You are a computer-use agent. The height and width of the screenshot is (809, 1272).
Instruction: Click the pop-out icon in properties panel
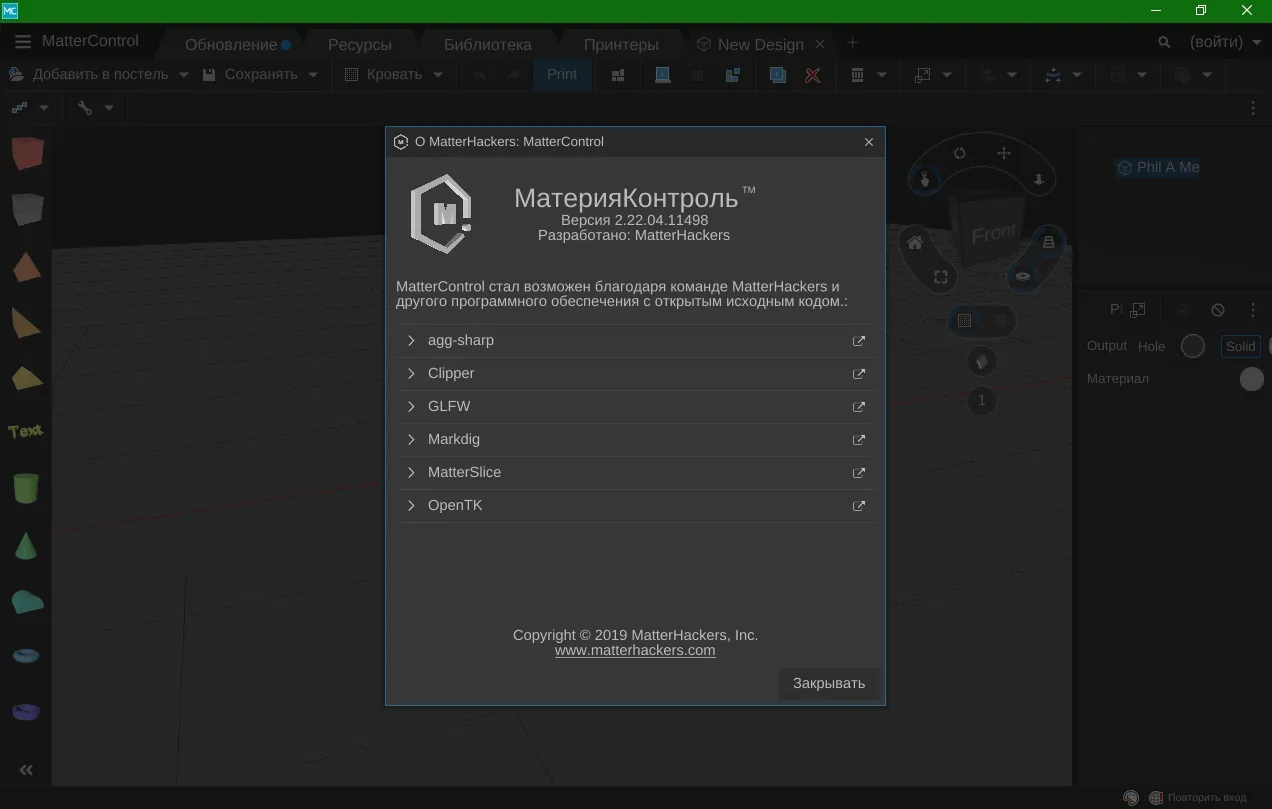[x=1138, y=310]
